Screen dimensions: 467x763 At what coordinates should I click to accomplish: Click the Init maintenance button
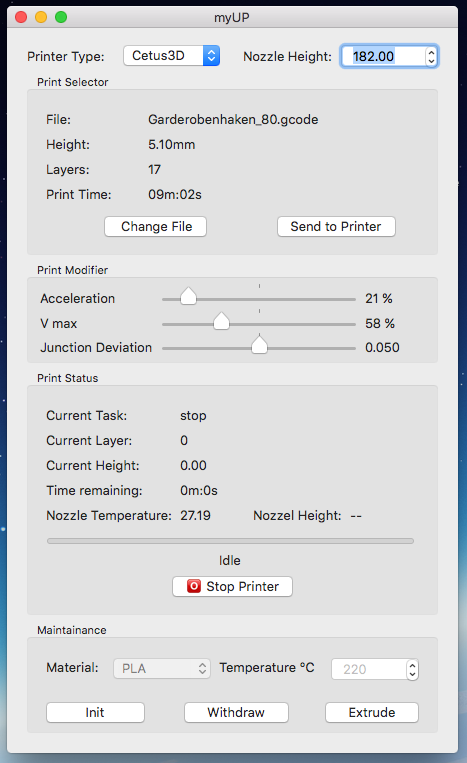(x=95, y=712)
